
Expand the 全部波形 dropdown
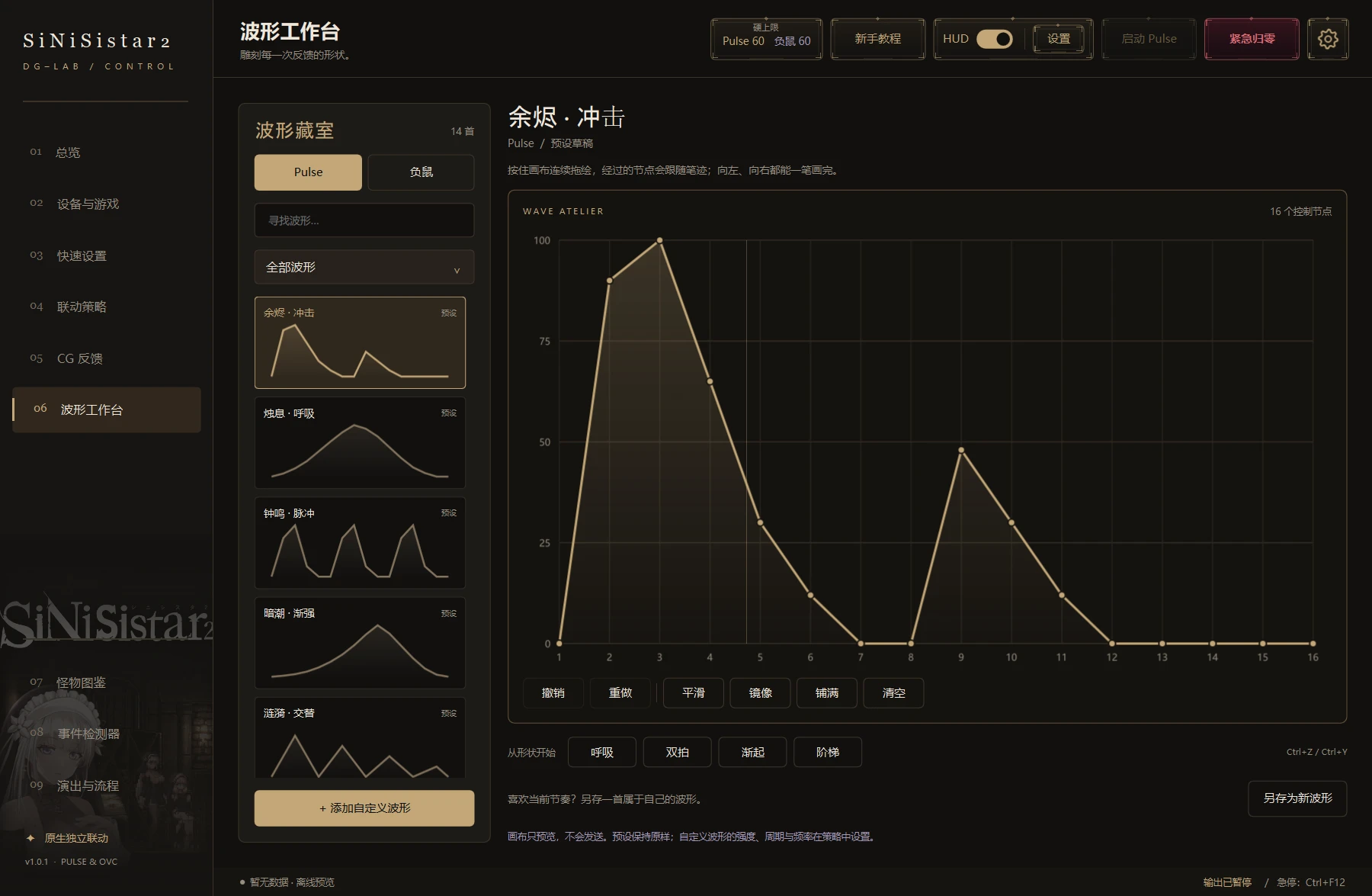pyautogui.click(x=364, y=267)
